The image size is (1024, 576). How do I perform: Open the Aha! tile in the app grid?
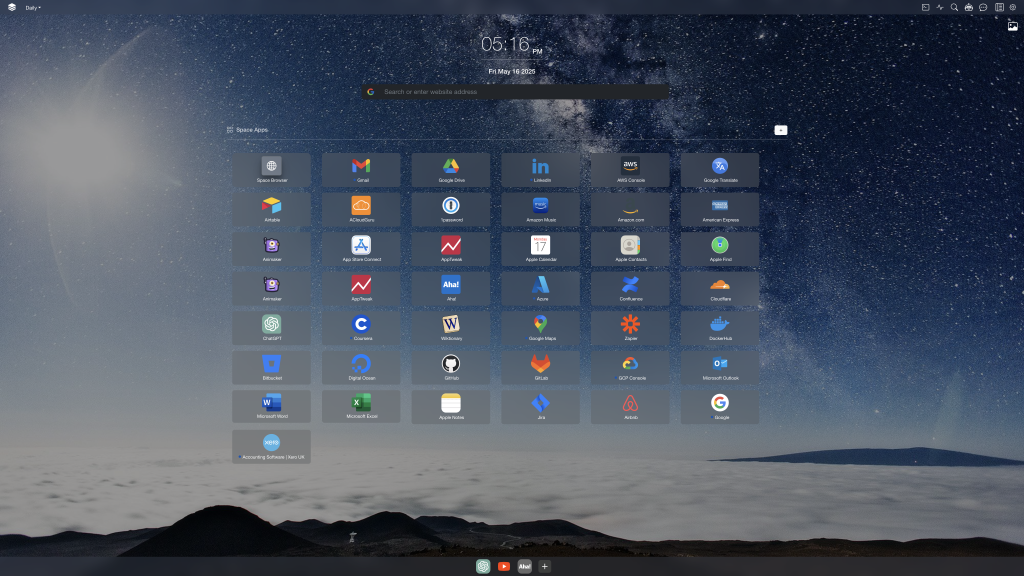click(451, 289)
